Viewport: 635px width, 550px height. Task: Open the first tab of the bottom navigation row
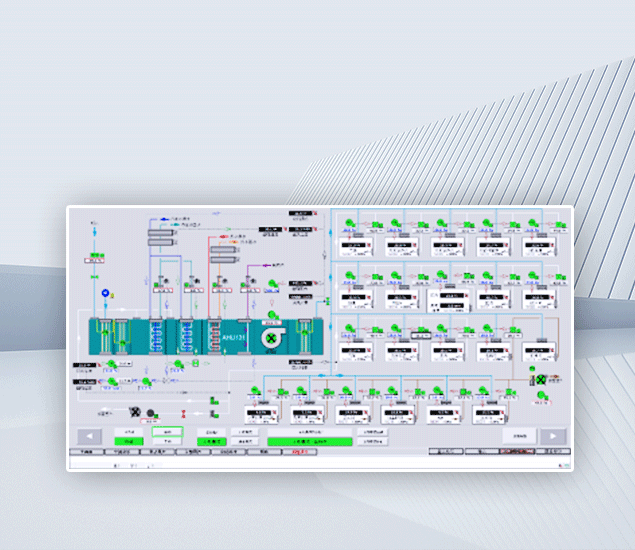coord(87,452)
